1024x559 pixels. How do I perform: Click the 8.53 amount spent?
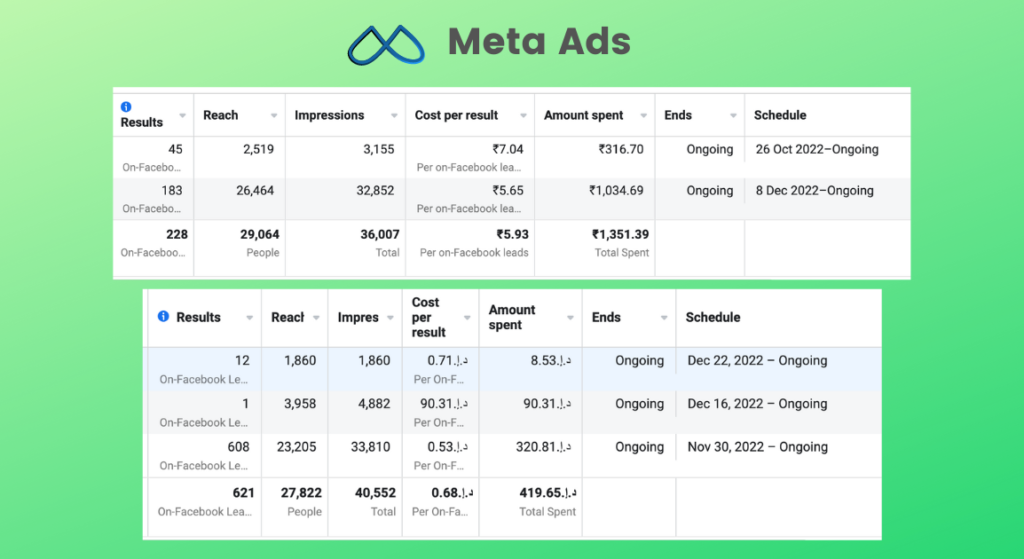(x=551, y=360)
